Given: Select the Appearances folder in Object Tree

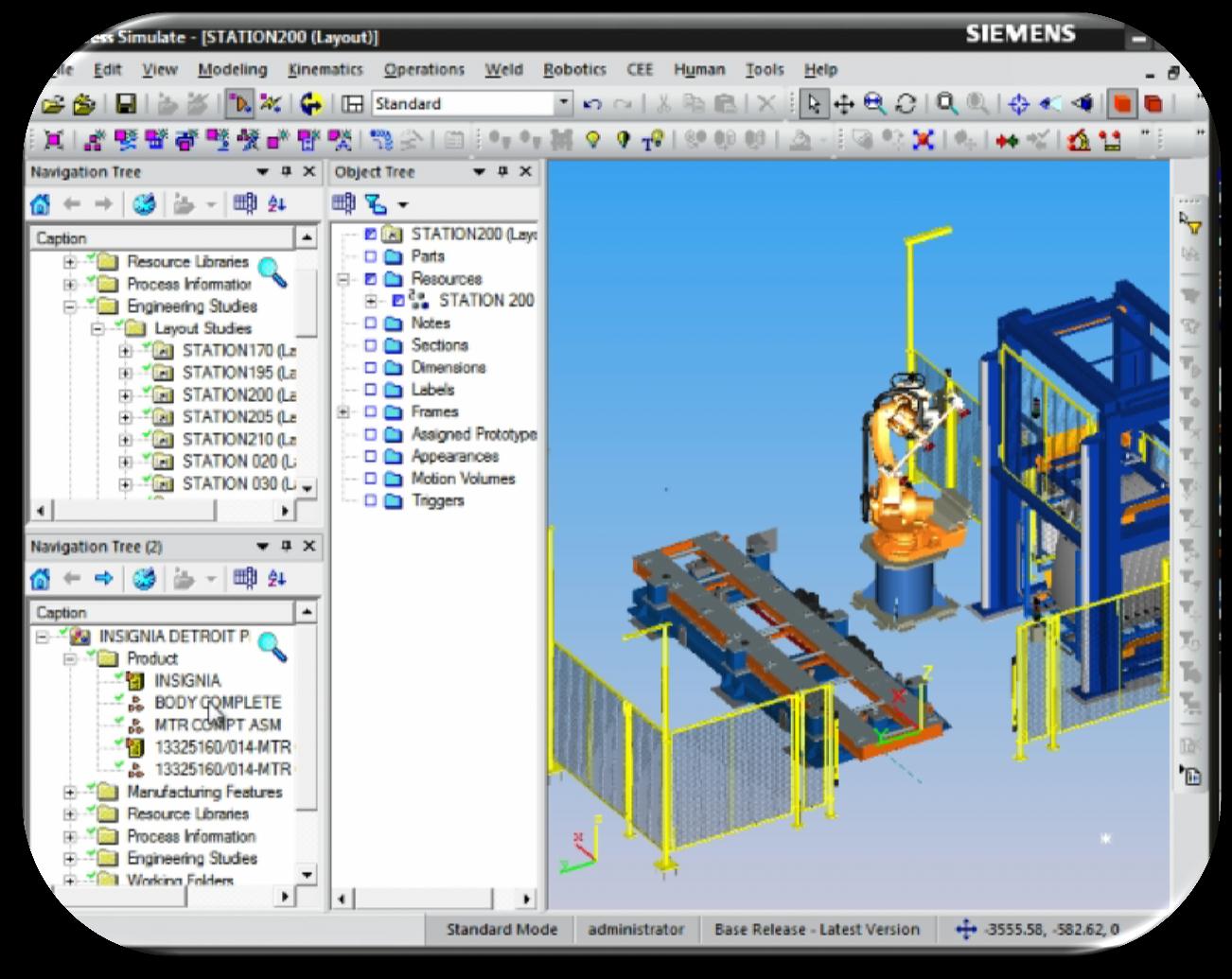Looking at the screenshot, I should click(x=455, y=456).
